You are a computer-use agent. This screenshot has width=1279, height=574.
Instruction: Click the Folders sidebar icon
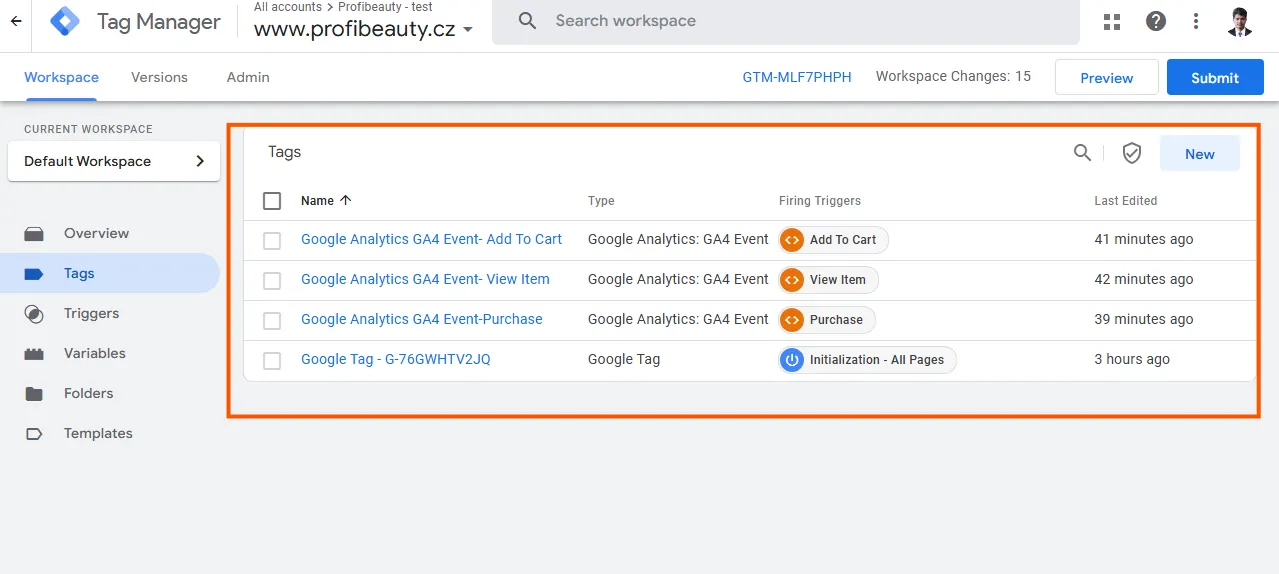point(34,394)
